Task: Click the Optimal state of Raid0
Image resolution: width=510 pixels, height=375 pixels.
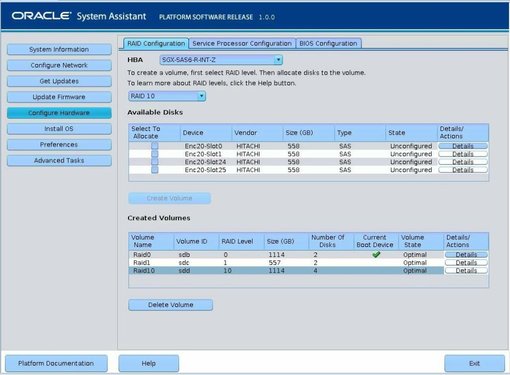Action: point(415,255)
